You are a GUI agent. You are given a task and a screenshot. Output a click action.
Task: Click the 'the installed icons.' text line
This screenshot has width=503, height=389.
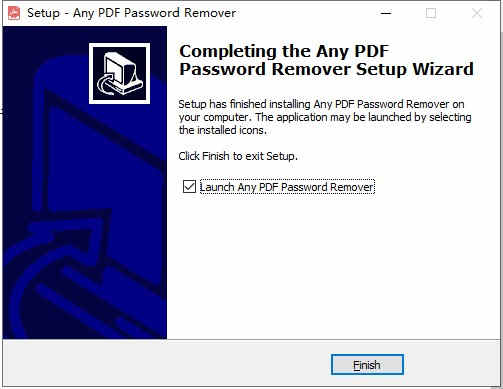pos(223,130)
